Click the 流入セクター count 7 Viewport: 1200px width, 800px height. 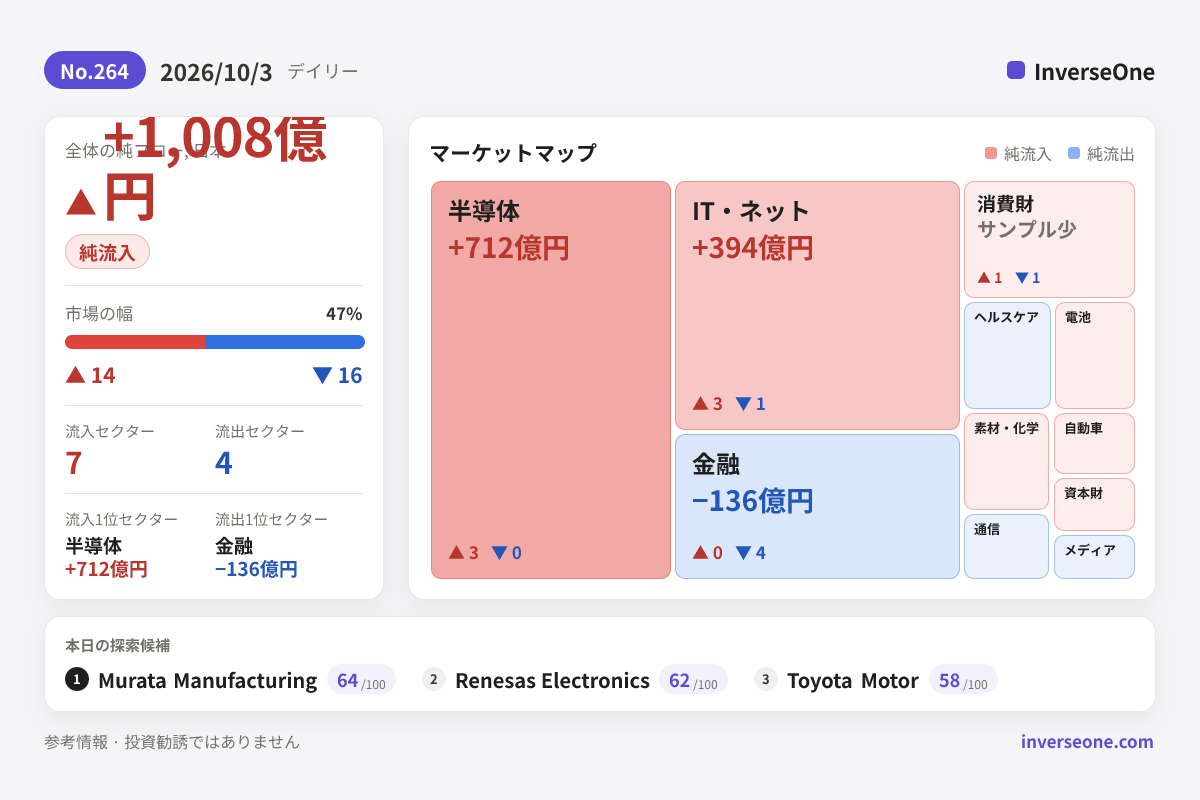tap(73, 463)
